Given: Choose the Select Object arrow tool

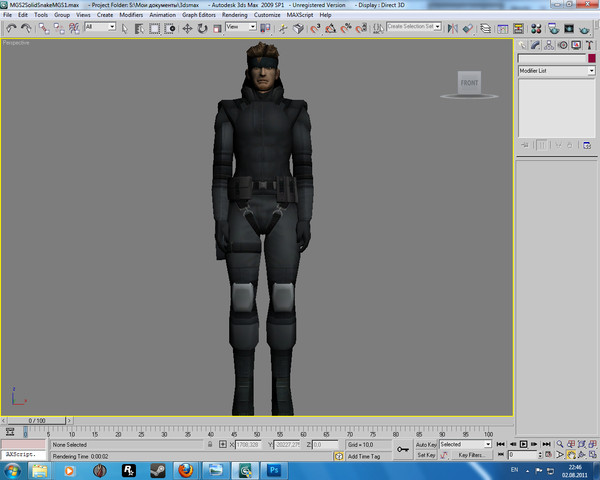Looking at the screenshot, I should tap(124, 29).
